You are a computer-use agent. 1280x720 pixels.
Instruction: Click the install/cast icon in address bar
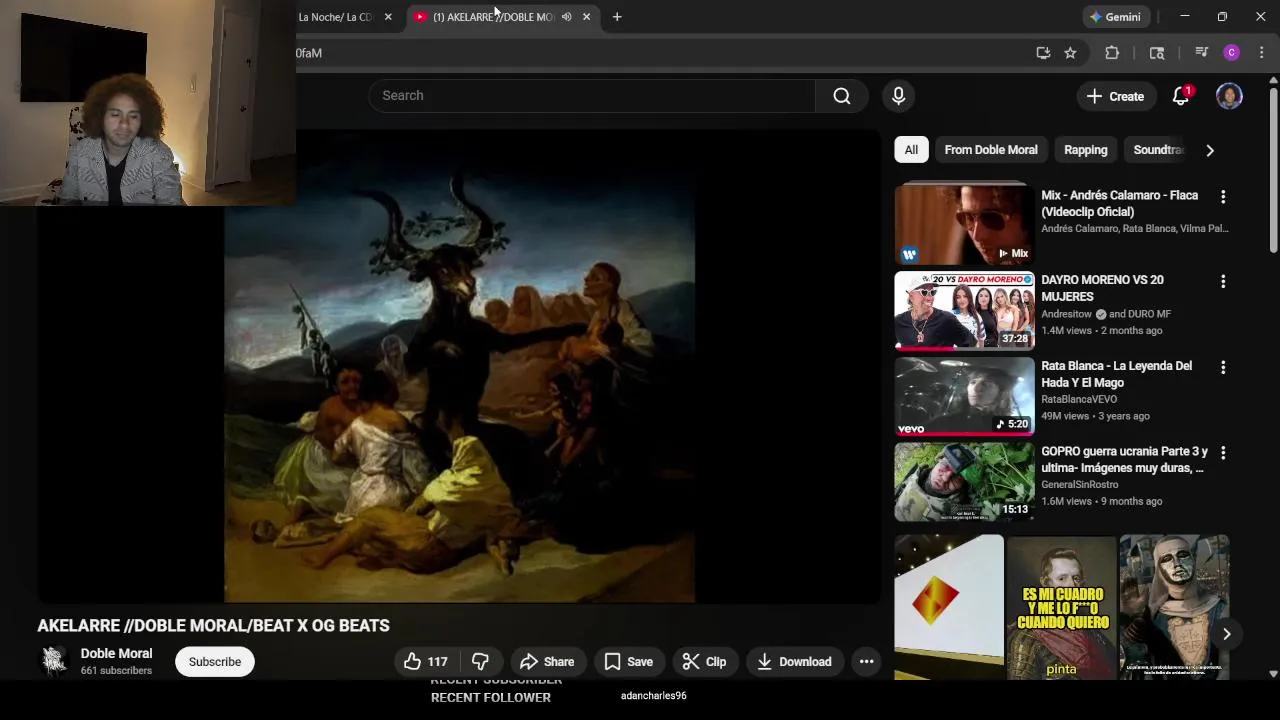(1043, 53)
